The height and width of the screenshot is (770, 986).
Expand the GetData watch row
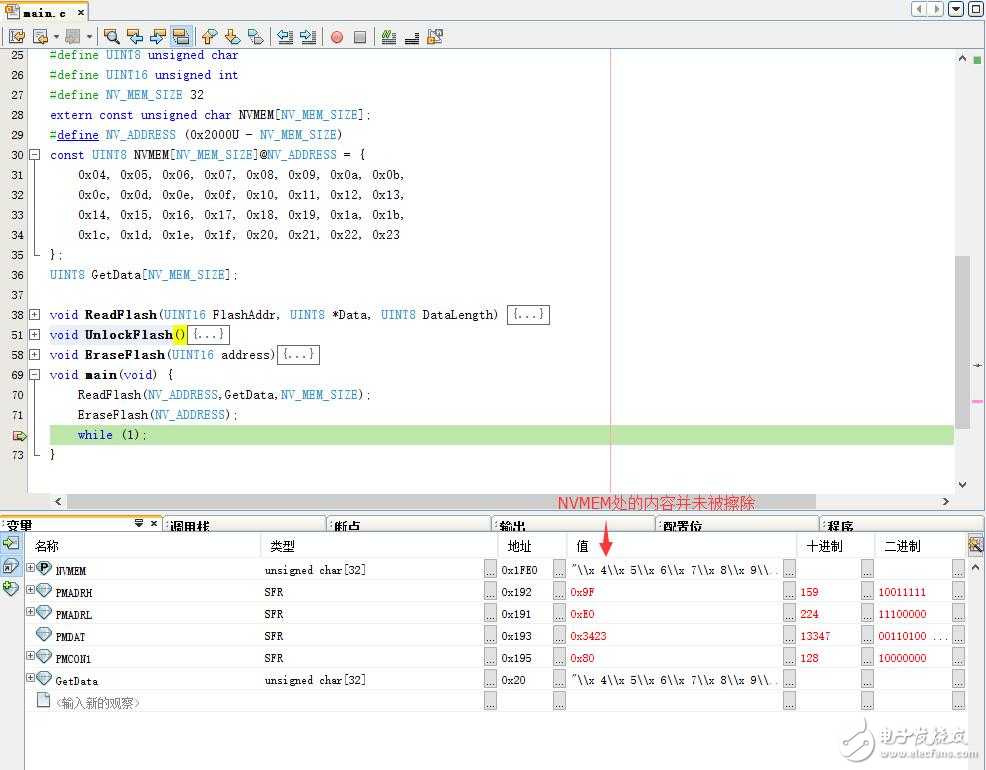click(x=30, y=678)
